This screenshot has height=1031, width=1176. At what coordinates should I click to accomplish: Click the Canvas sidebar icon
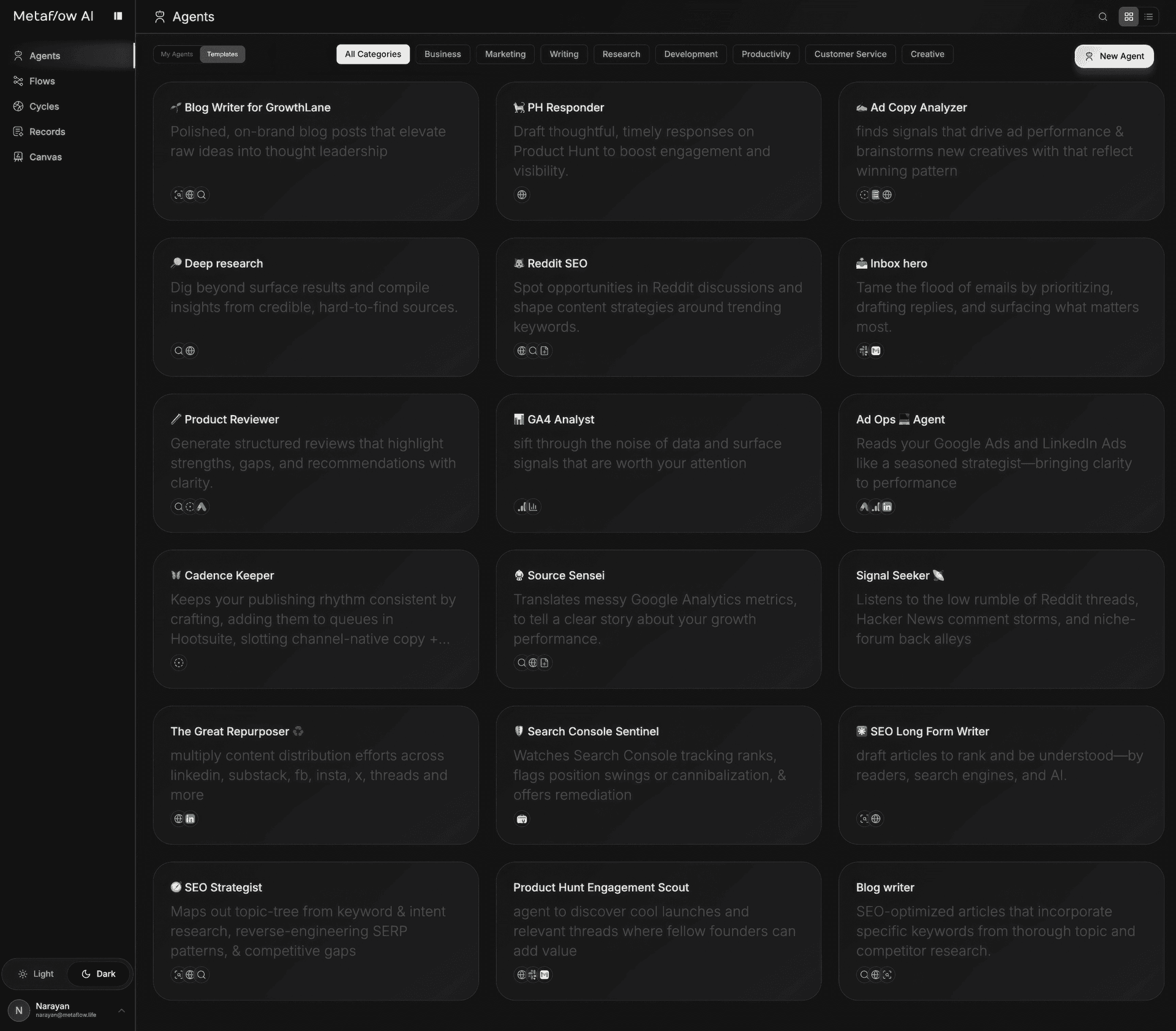pos(18,157)
